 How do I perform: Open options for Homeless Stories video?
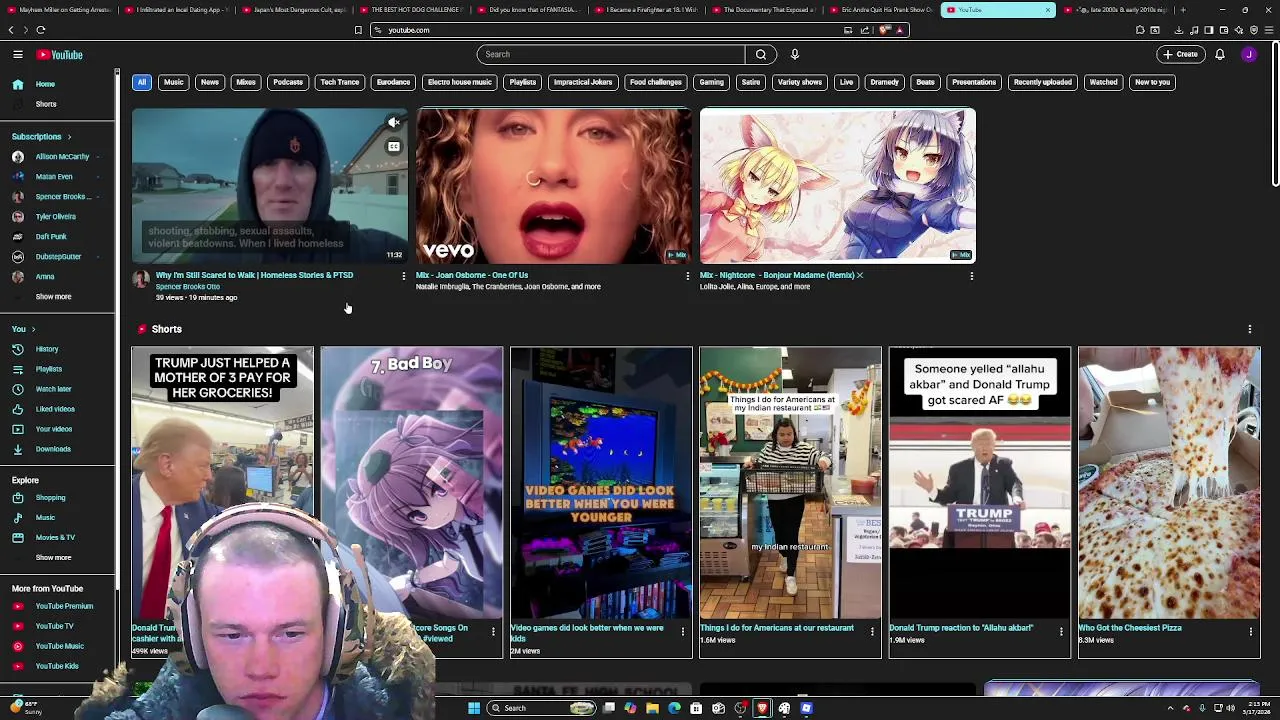[404, 276]
